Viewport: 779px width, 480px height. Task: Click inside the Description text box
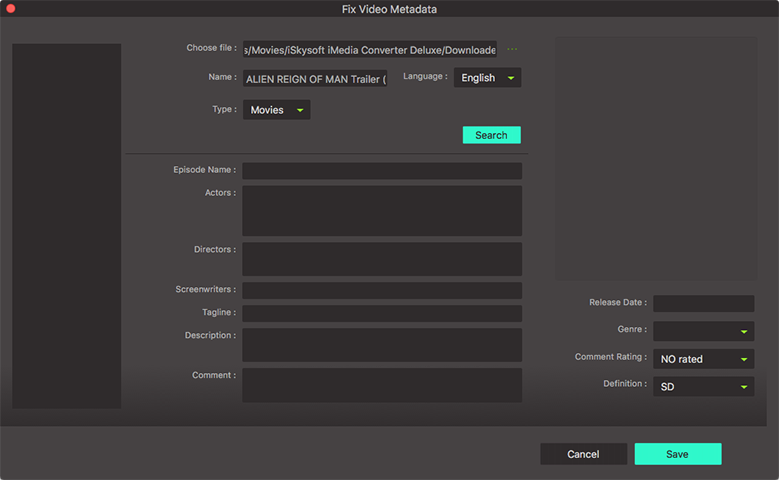(x=381, y=345)
